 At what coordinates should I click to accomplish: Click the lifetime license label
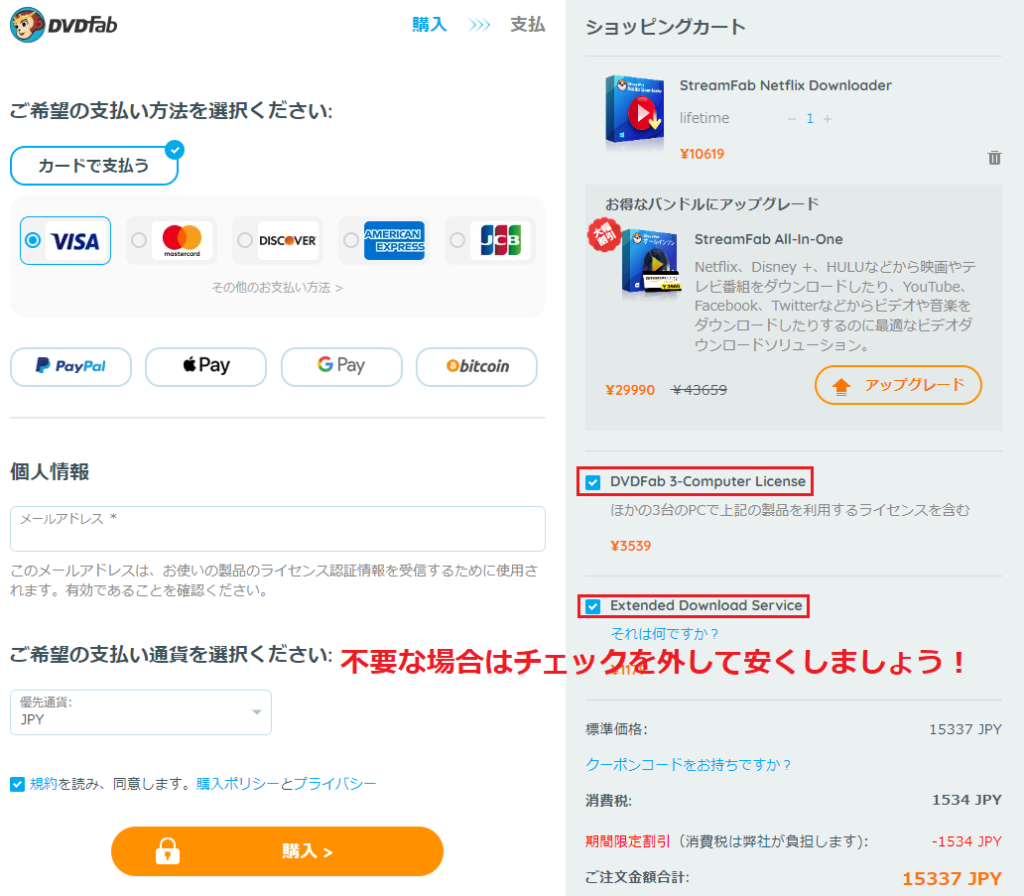704,118
